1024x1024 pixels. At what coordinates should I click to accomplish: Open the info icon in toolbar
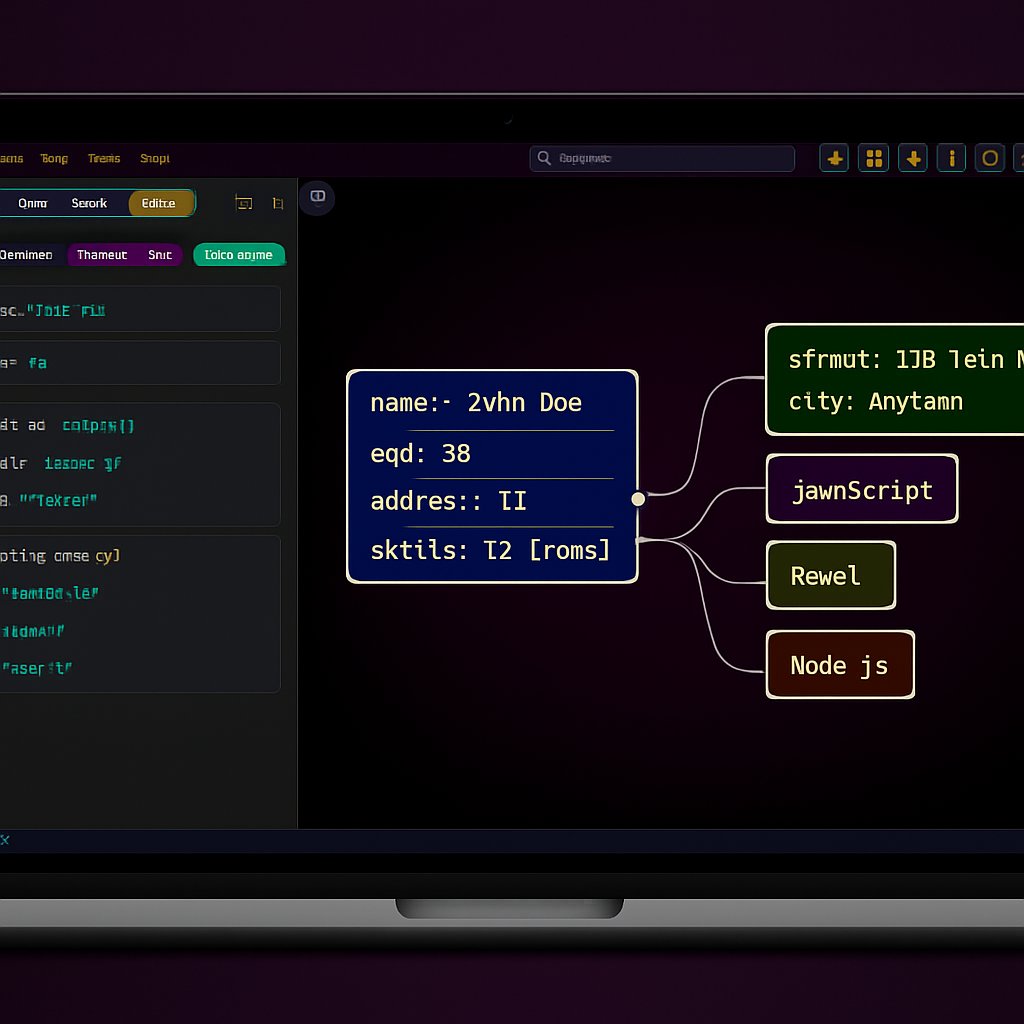tap(952, 158)
